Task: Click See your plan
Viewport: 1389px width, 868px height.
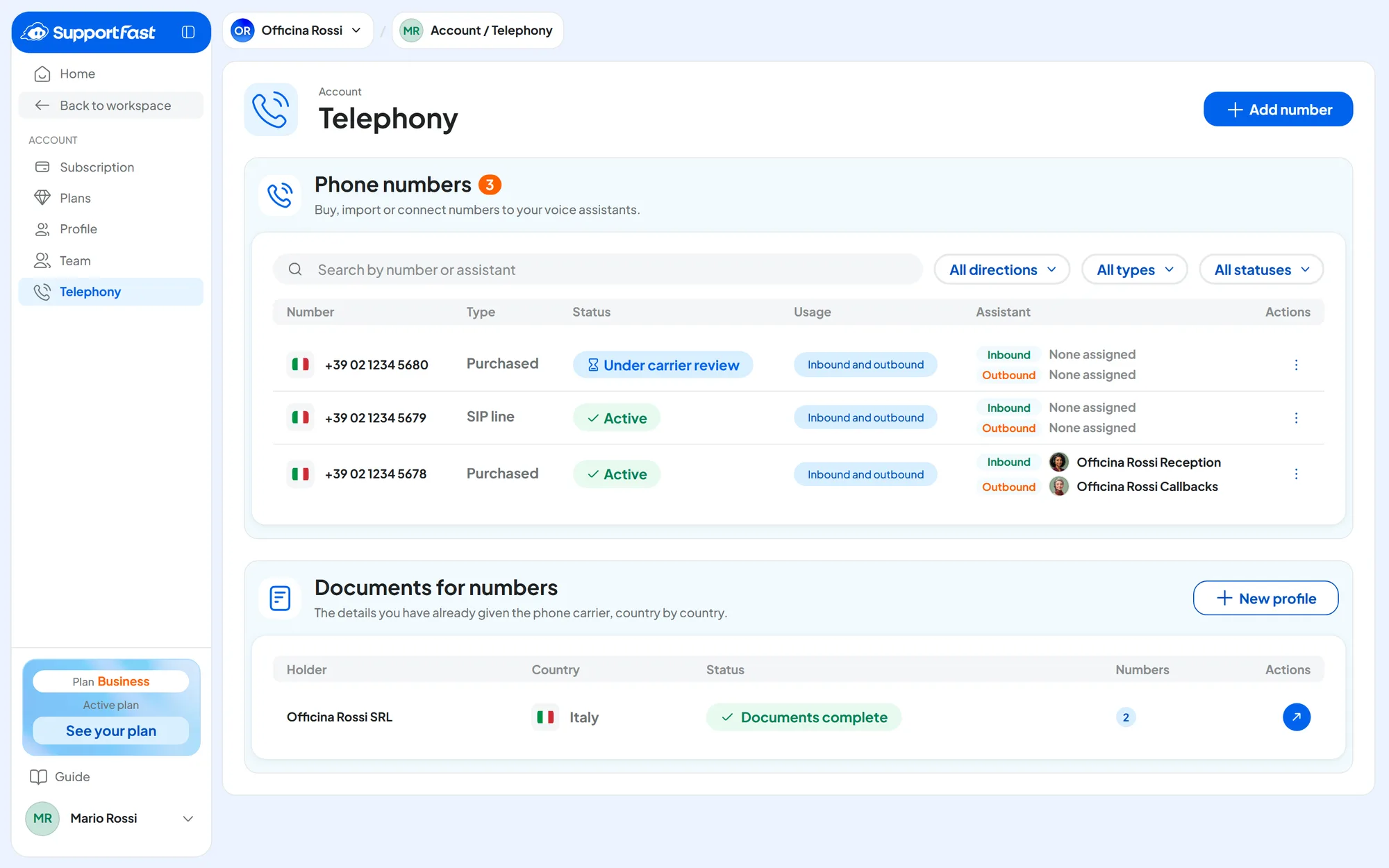Action: click(111, 731)
